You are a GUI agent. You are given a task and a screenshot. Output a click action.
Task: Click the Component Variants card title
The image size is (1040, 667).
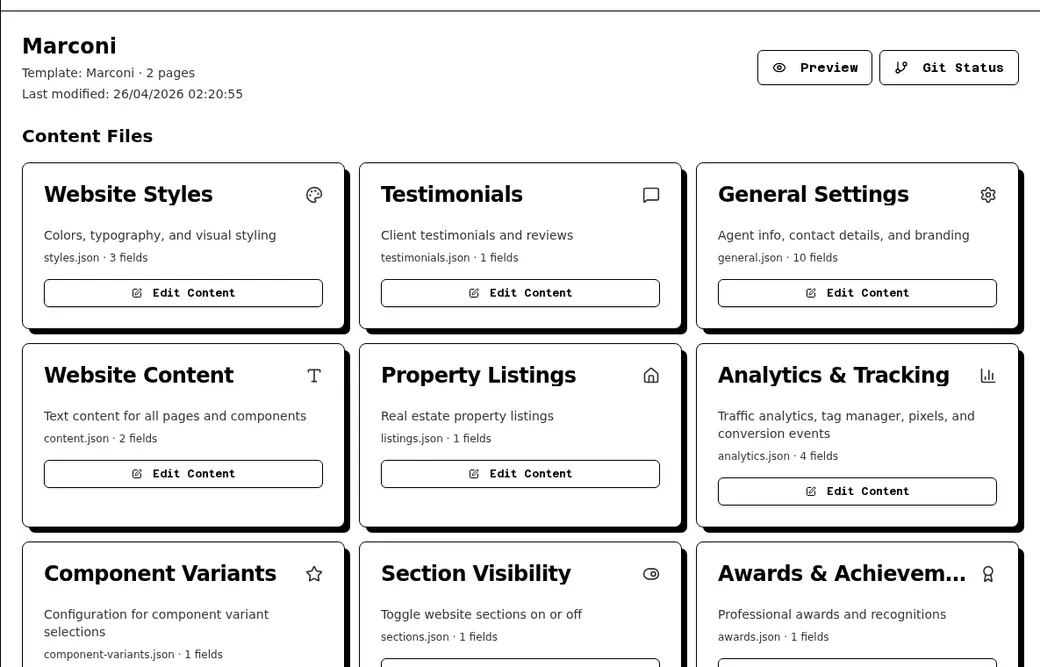tap(160, 574)
